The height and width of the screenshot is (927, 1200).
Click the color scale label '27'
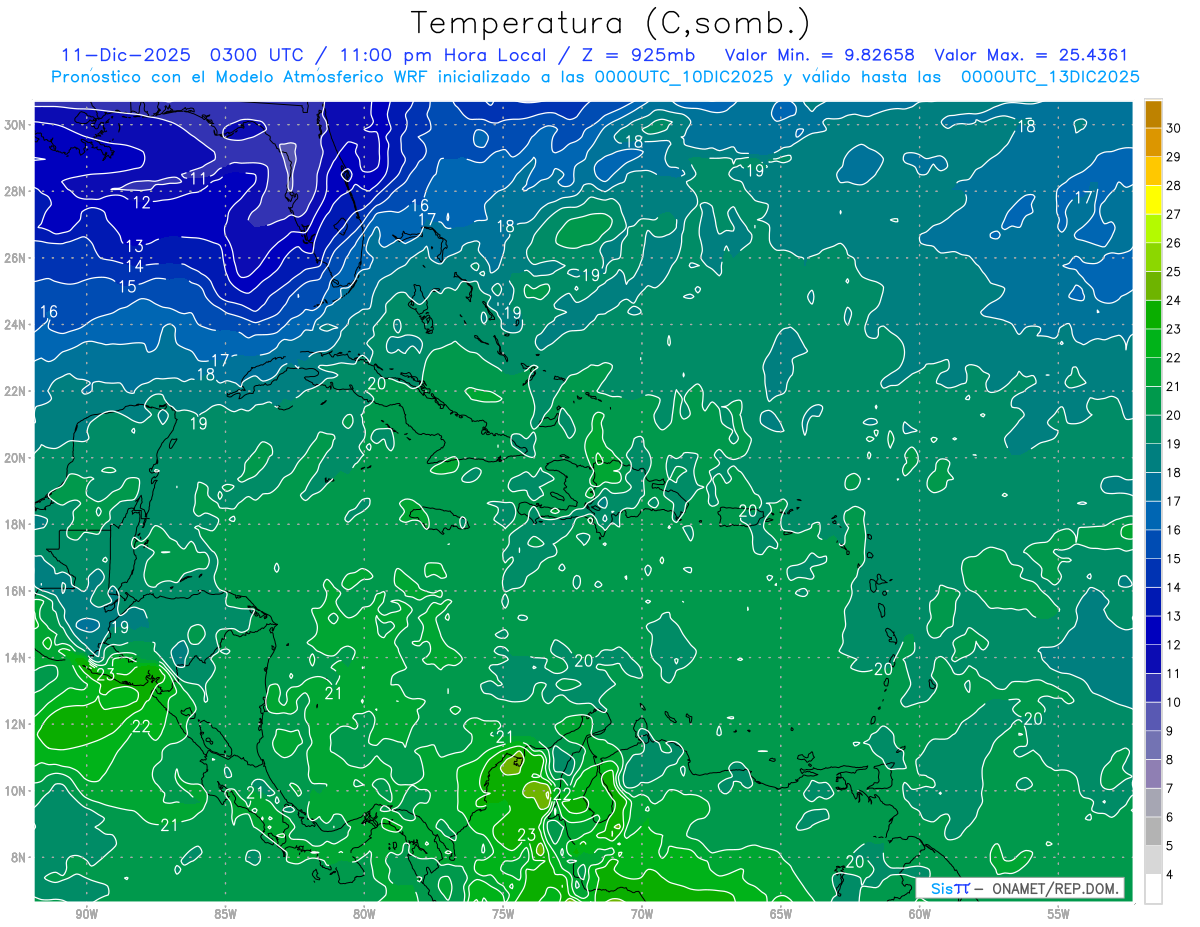click(x=1174, y=214)
